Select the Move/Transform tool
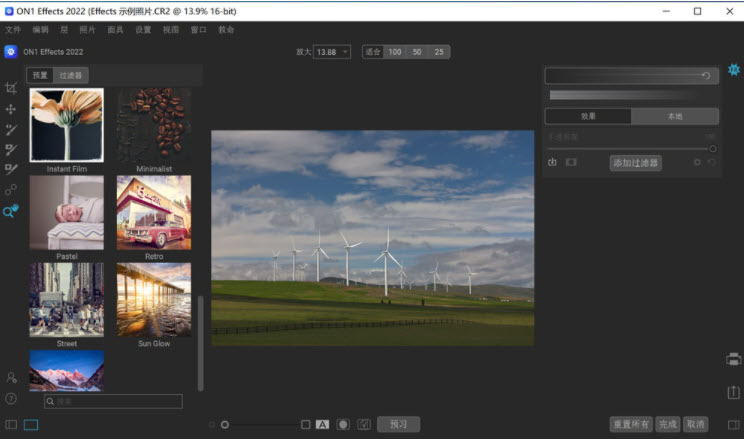The height and width of the screenshot is (439, 744). coord(11,109)
